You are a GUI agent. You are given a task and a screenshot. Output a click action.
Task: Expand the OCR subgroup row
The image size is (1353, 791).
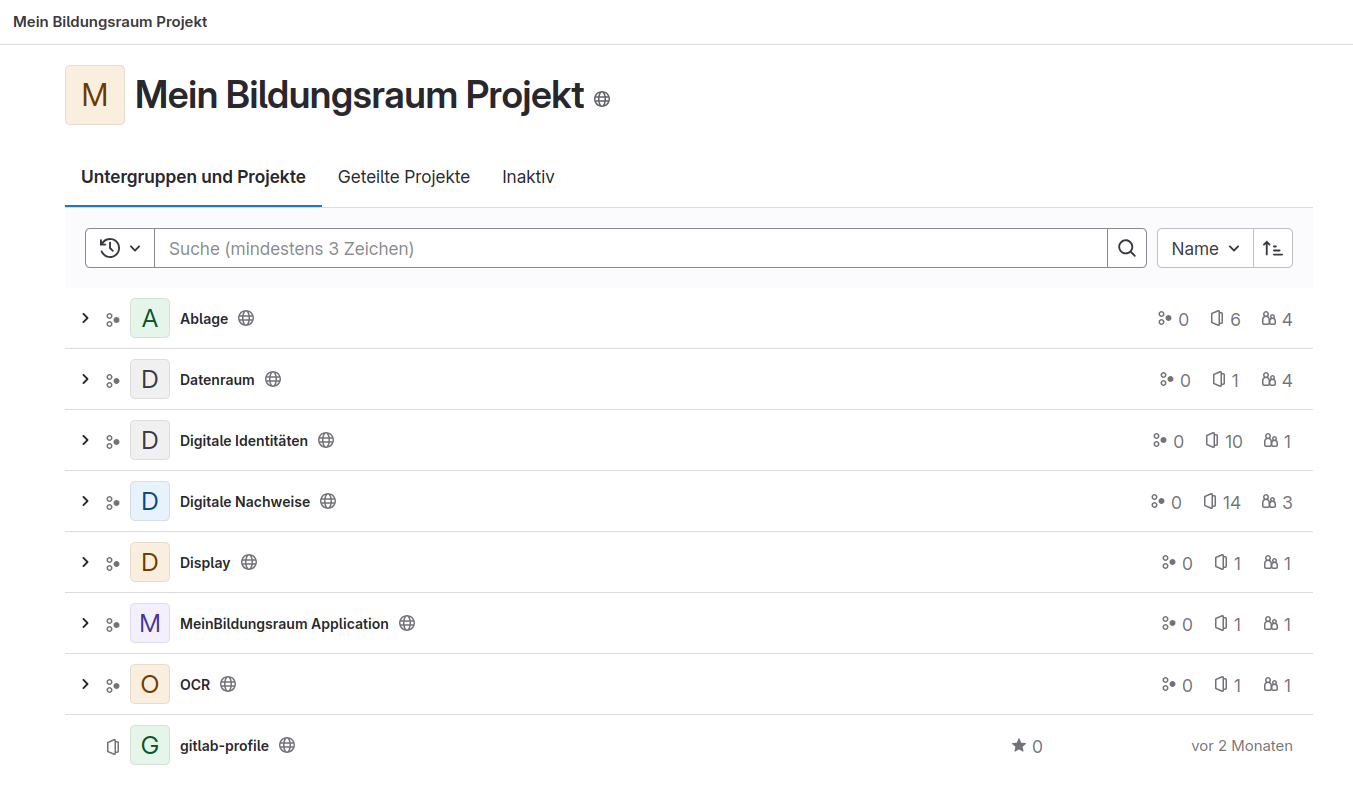coord(85,685)
